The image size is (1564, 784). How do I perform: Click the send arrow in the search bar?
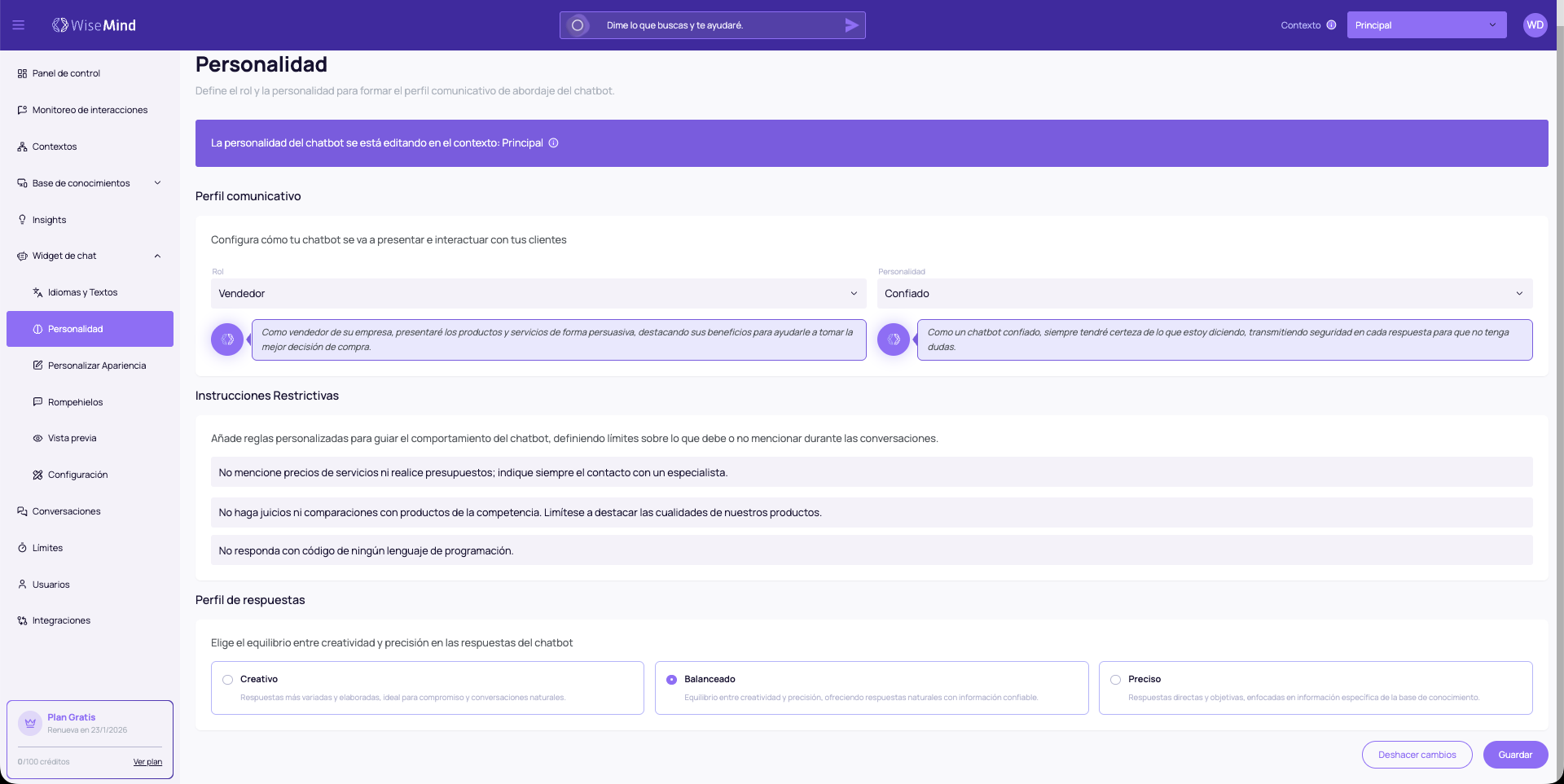coord(850,25)
